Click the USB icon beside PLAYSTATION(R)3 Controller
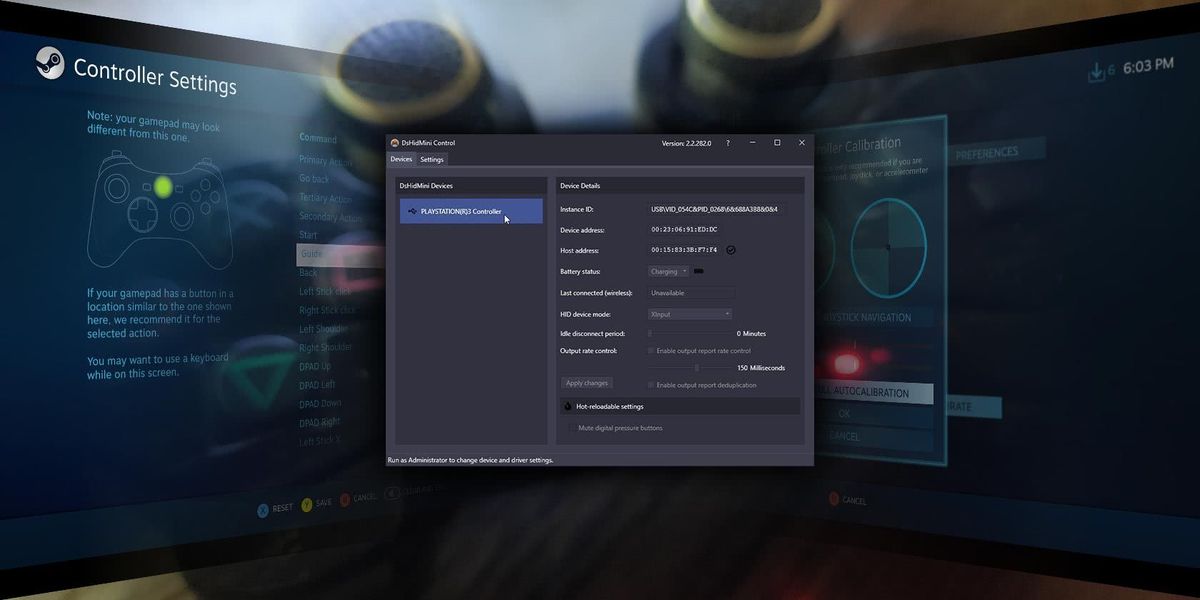 pos(411,211)
